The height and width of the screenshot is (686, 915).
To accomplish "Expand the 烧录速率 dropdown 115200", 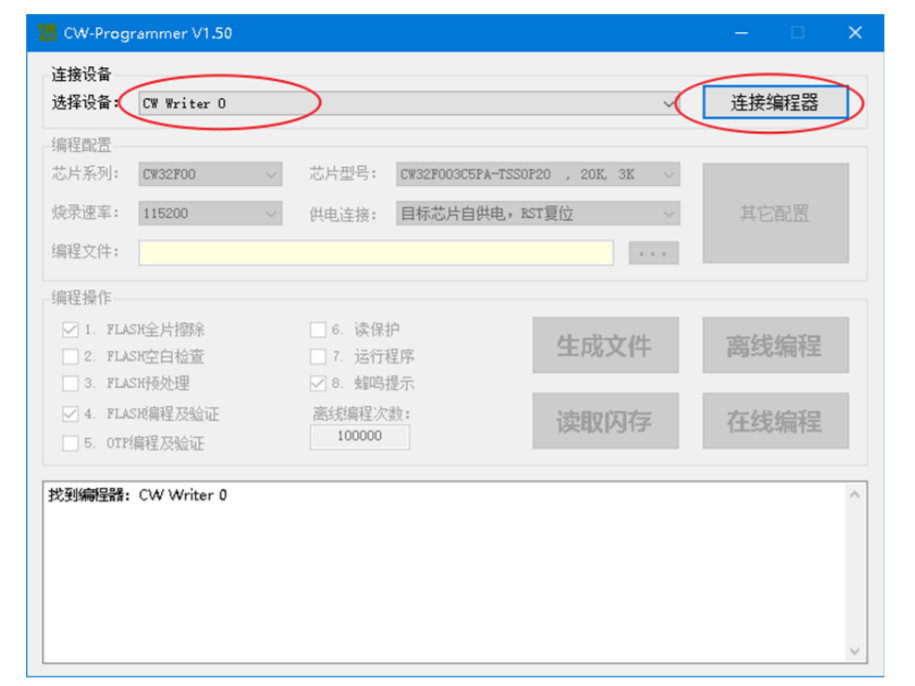I will point(210,213).
